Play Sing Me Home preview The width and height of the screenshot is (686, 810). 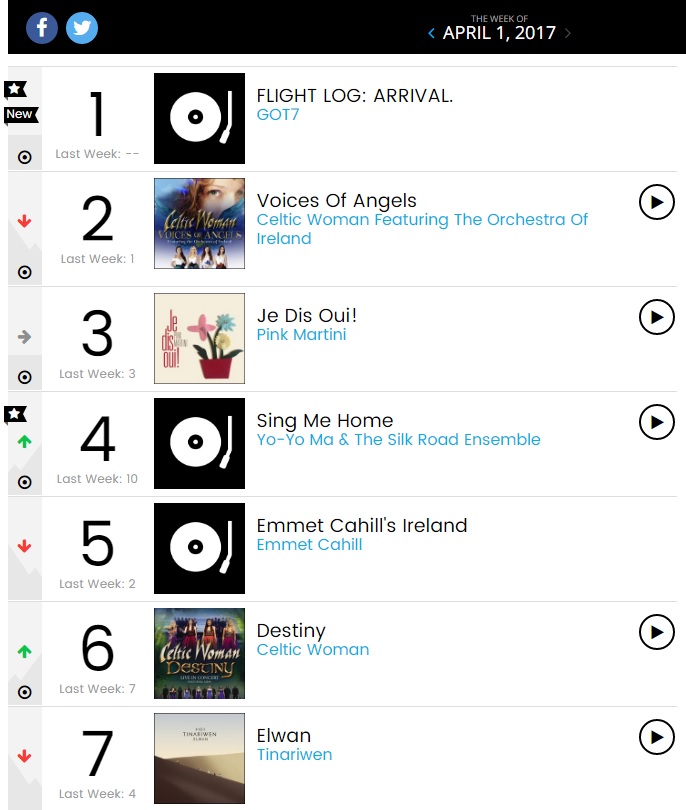pyautogui.click(x=656, y=422)
